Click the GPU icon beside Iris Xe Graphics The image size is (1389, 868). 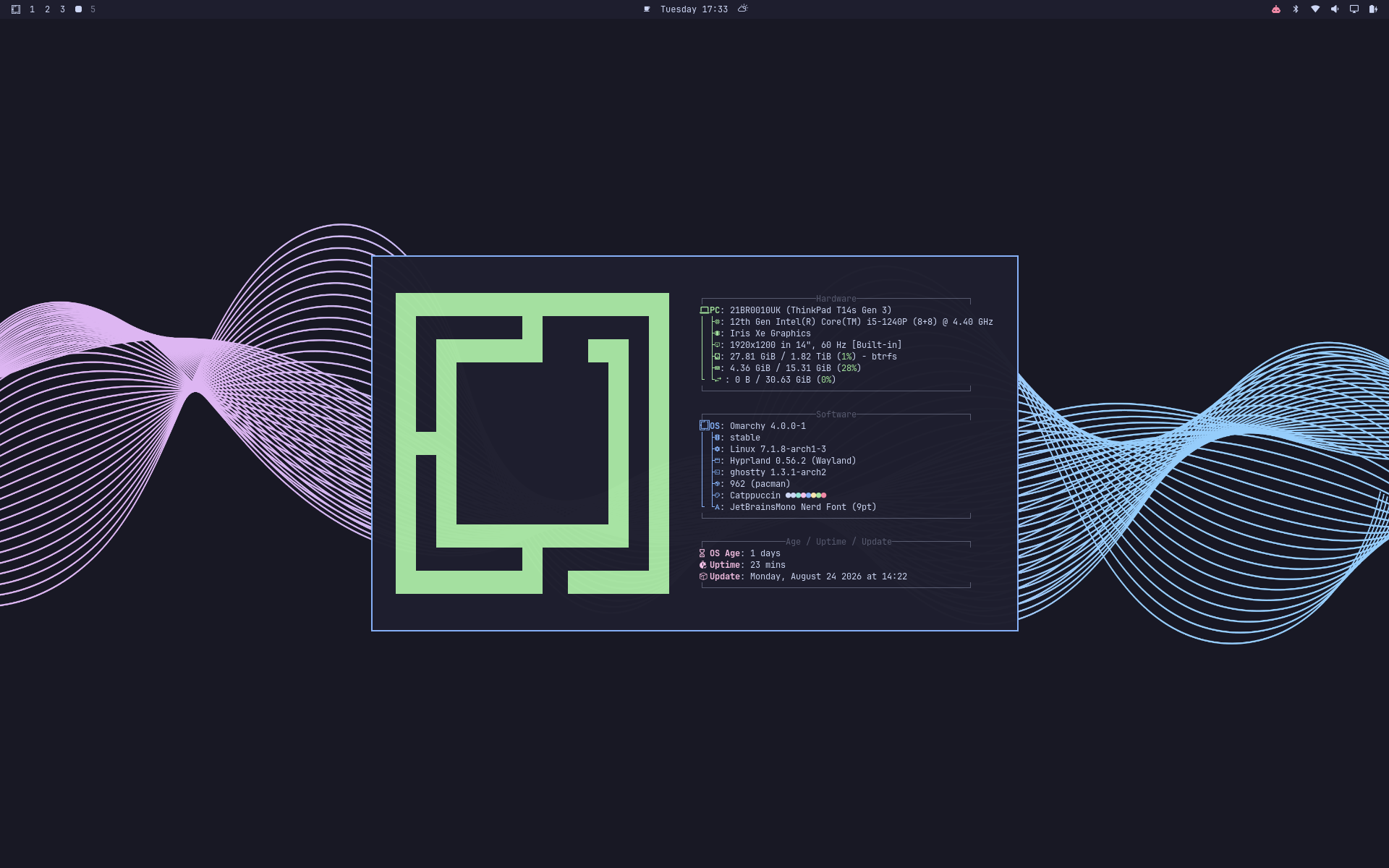click(x=717, y=333)
